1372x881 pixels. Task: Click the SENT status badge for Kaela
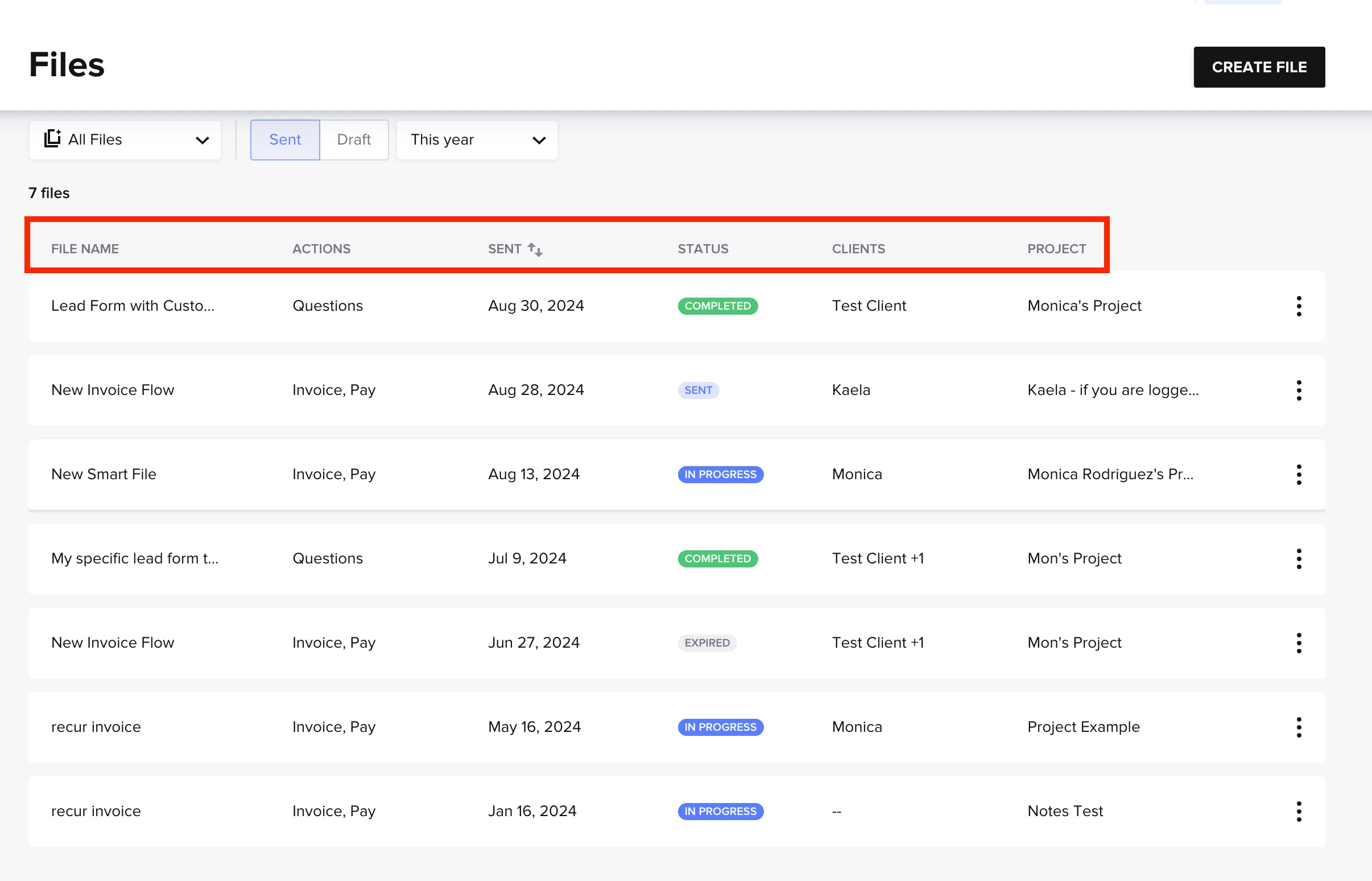[698, 390]
